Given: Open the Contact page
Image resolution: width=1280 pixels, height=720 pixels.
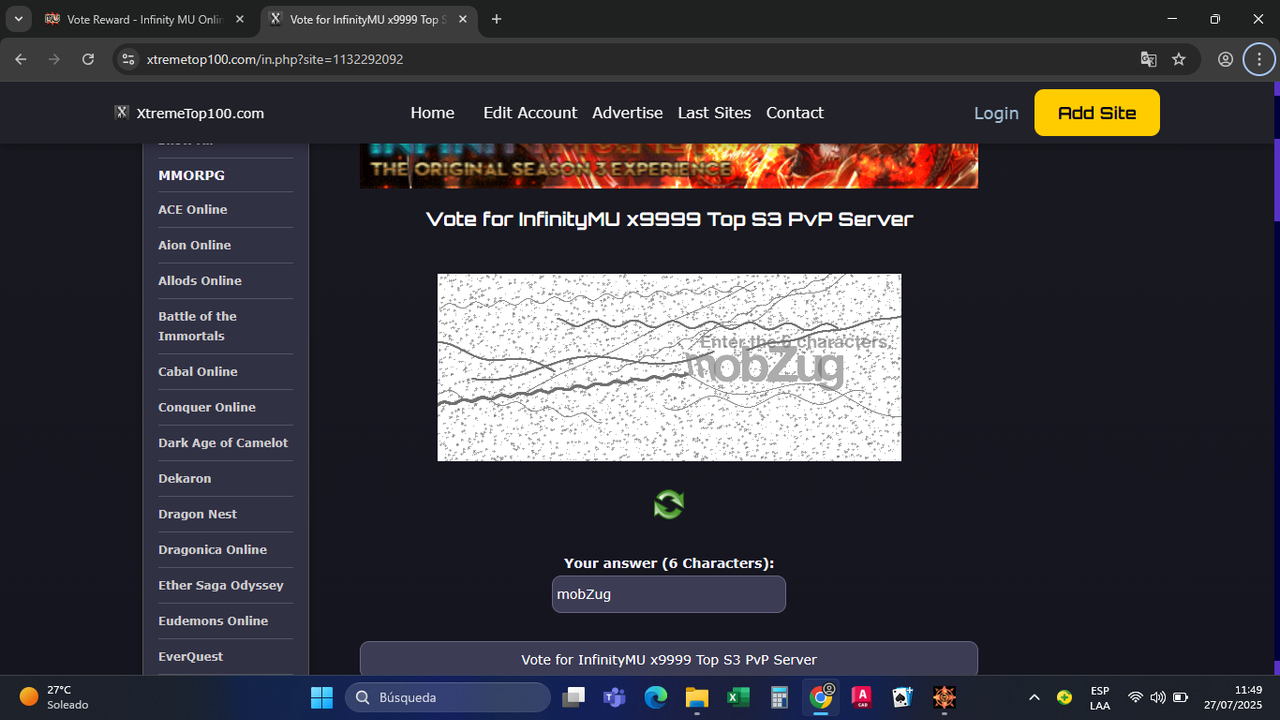Looking at the screenshot, I should 795,113.
